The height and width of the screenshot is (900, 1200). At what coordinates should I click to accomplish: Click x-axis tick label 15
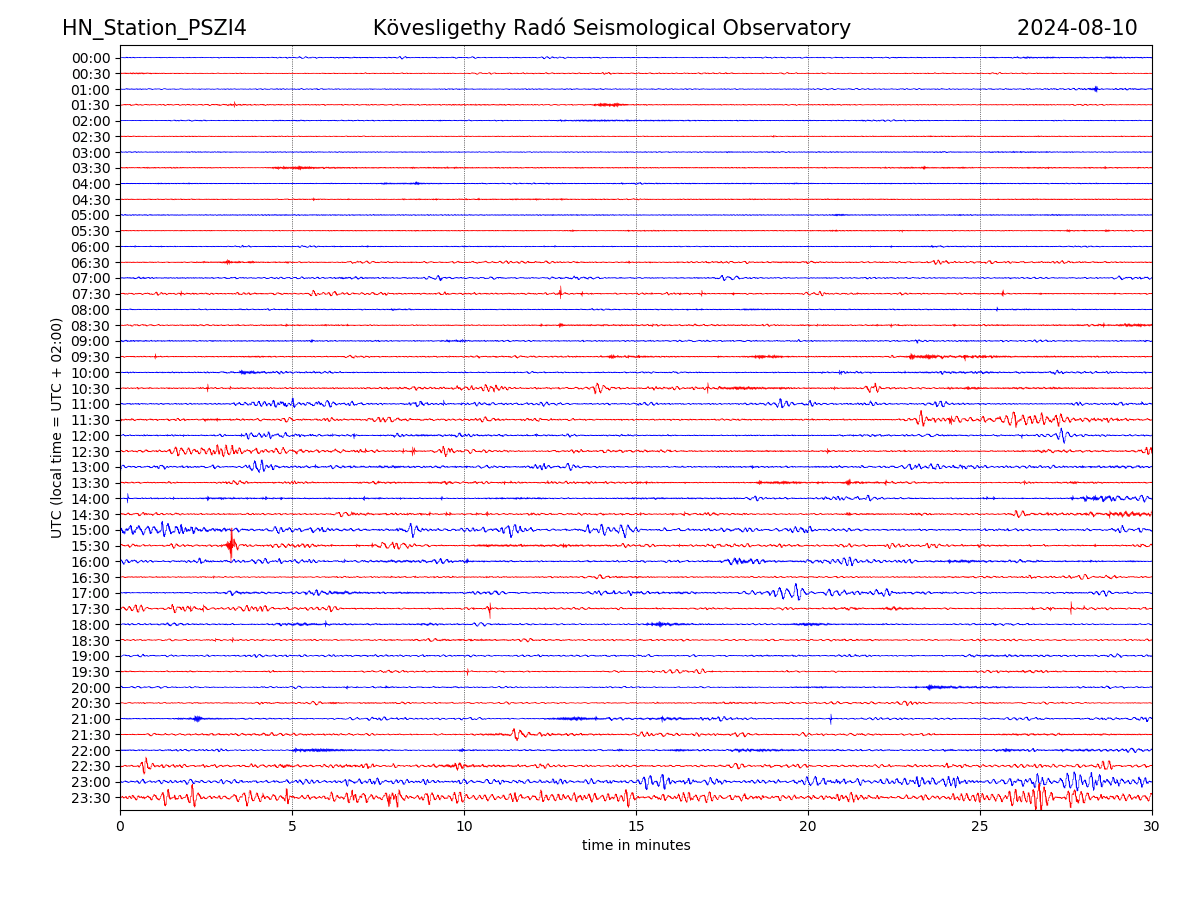click(x=636, y=827)
